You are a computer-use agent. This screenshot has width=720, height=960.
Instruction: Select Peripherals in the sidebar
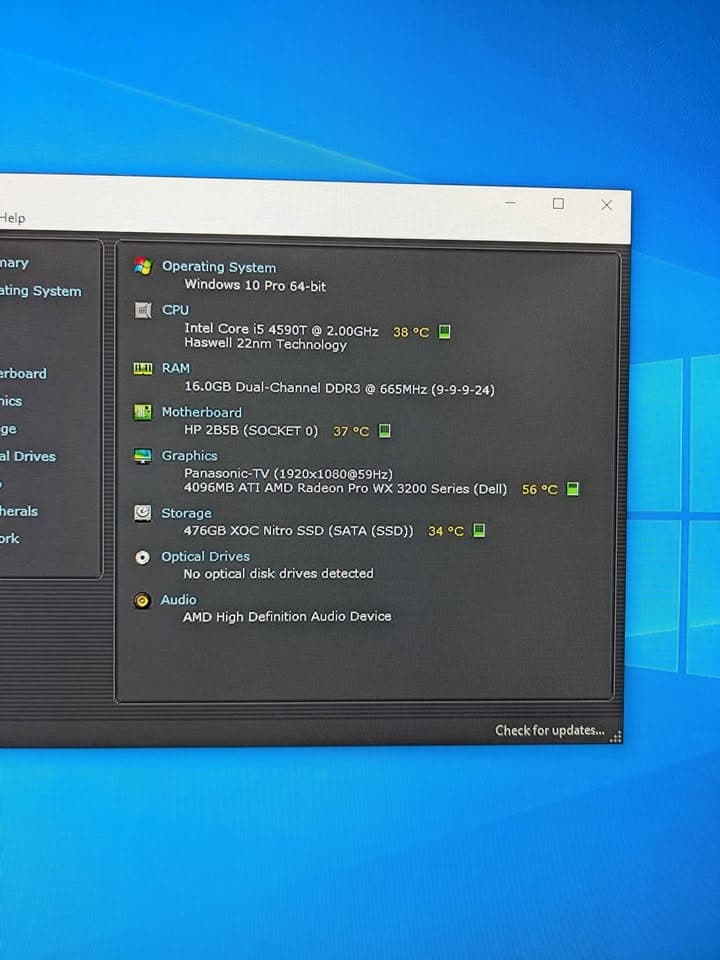[x=19, y=511]
